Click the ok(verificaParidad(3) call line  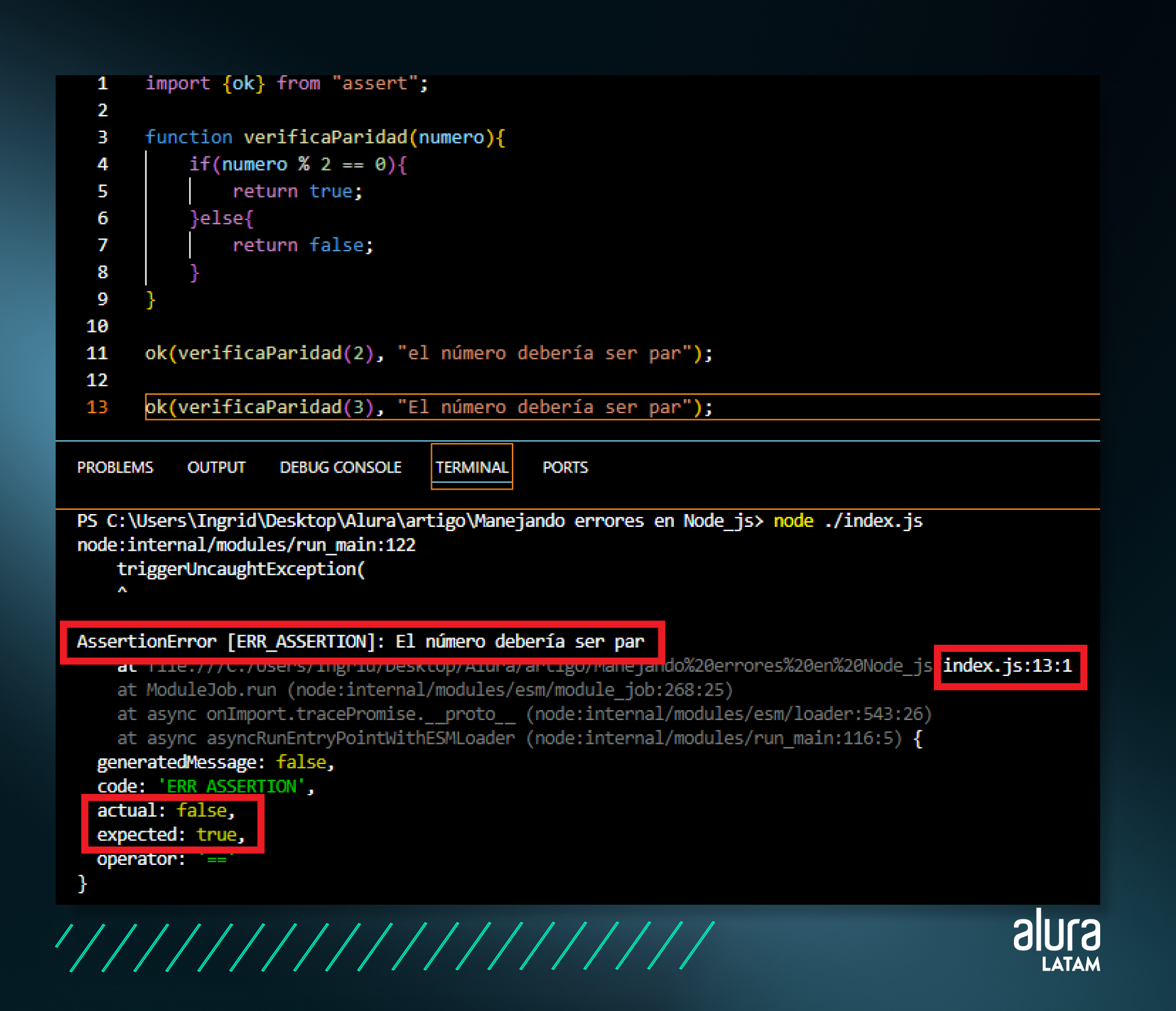pyautogui.click(x=429, y=407)
